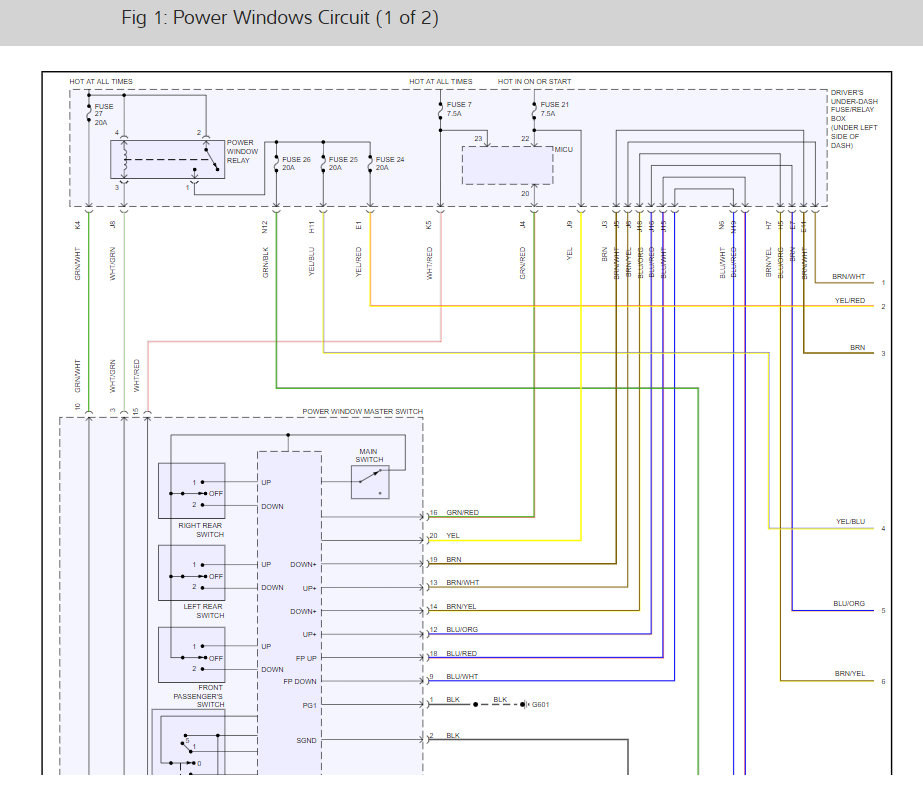This screenshot has height=800, width=923.
Task: Select the Front Passenger's Switch box
Action: click(x=192, y=655)
